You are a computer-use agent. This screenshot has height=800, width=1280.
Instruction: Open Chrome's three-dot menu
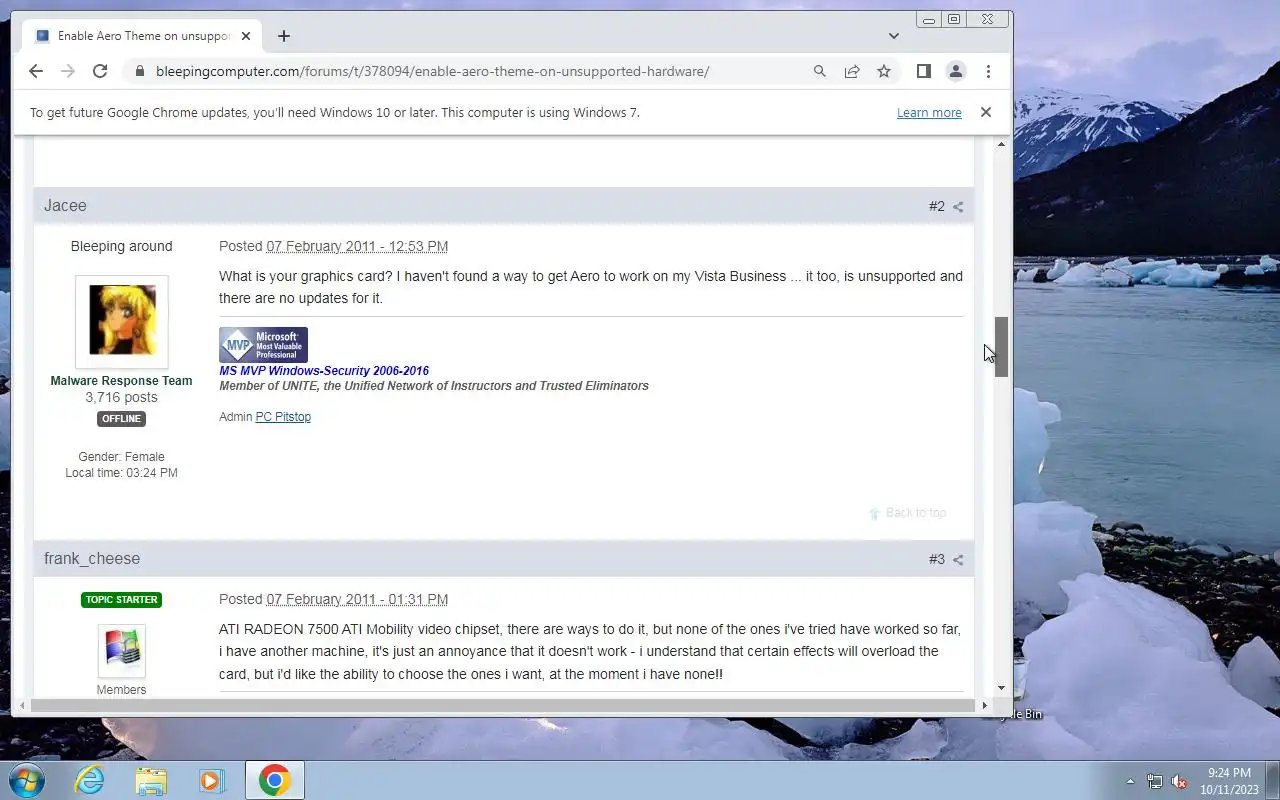pyautogui.click(x=988, y=71)
